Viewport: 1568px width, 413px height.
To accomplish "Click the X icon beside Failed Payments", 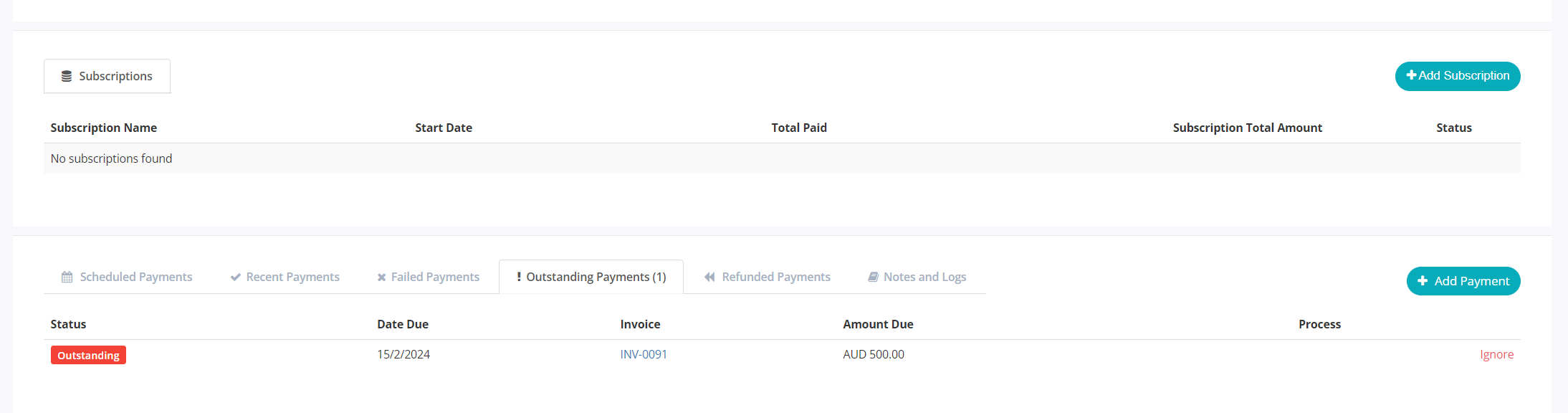I will click(x=381, y=277).
